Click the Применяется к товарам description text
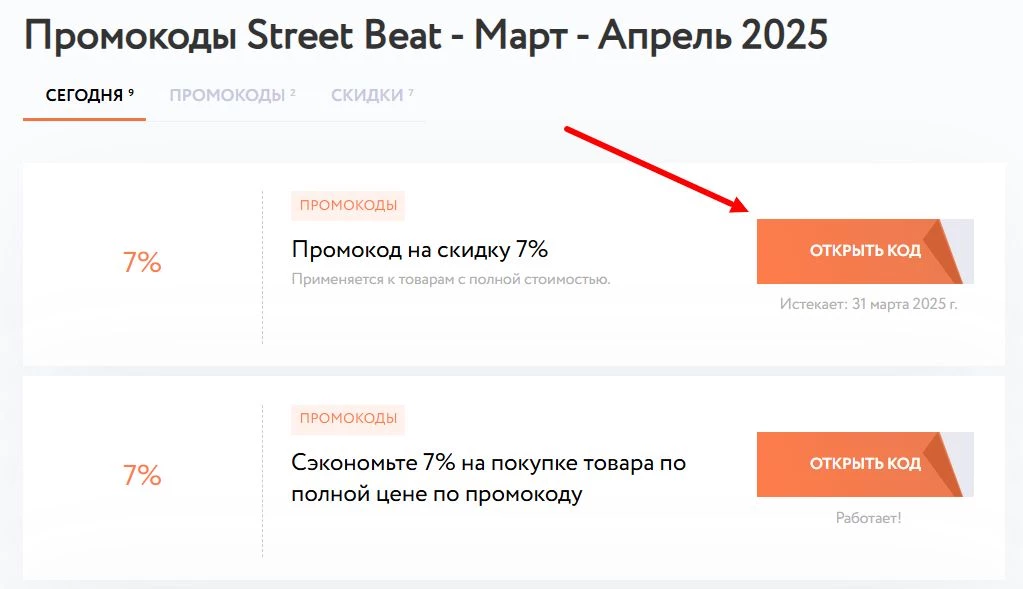The image size is (1023, 589). pos(451,279)
